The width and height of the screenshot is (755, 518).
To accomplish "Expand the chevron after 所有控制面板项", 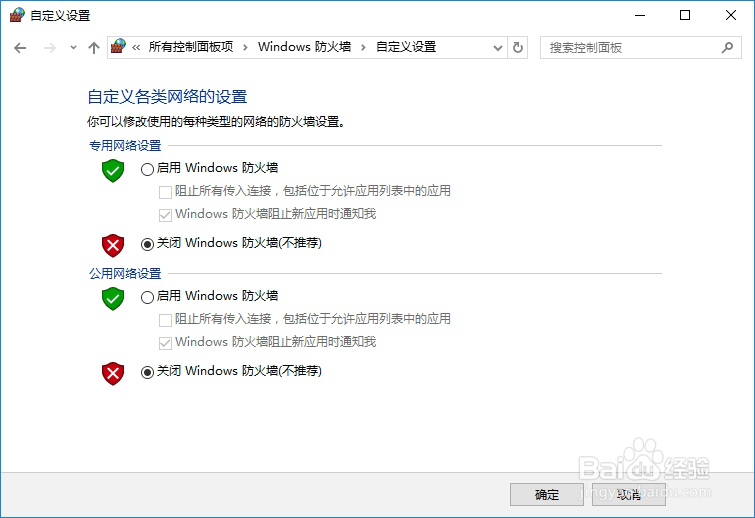I will [246, 47].
